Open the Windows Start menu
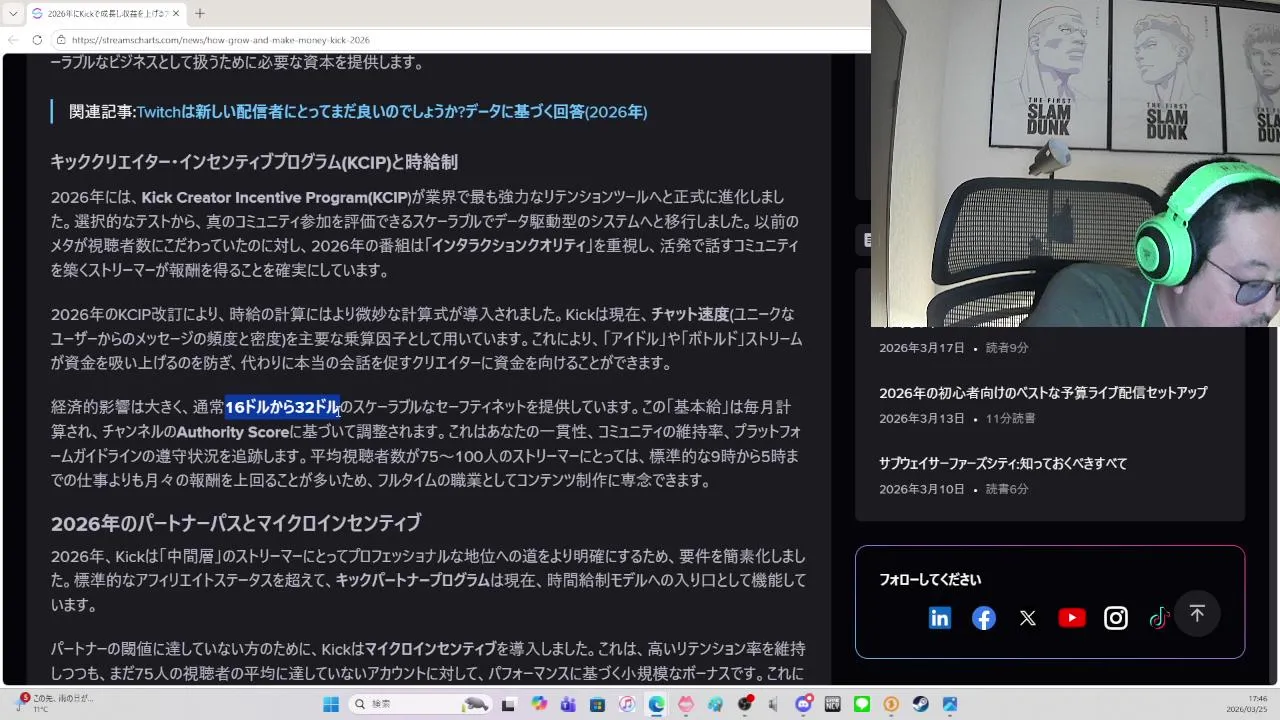This screenshot has height=720, width=1280. tap(331, 704)
